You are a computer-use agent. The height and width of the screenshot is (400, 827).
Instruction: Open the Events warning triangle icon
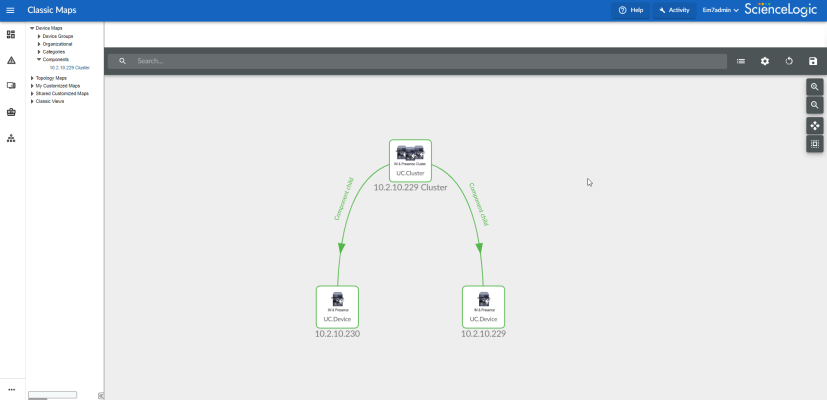(x=11, y=60)
